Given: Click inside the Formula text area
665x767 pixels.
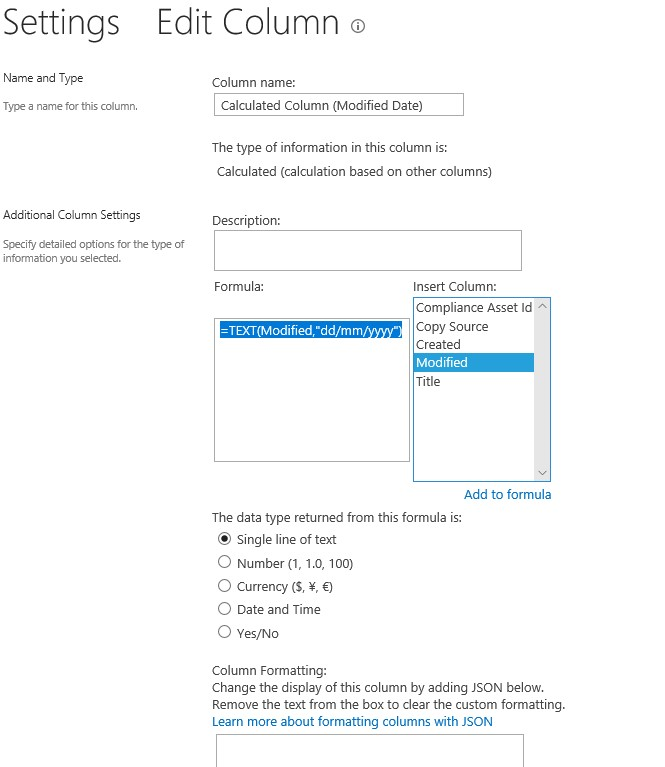Looking at the screenshot, I should [312, 390].
